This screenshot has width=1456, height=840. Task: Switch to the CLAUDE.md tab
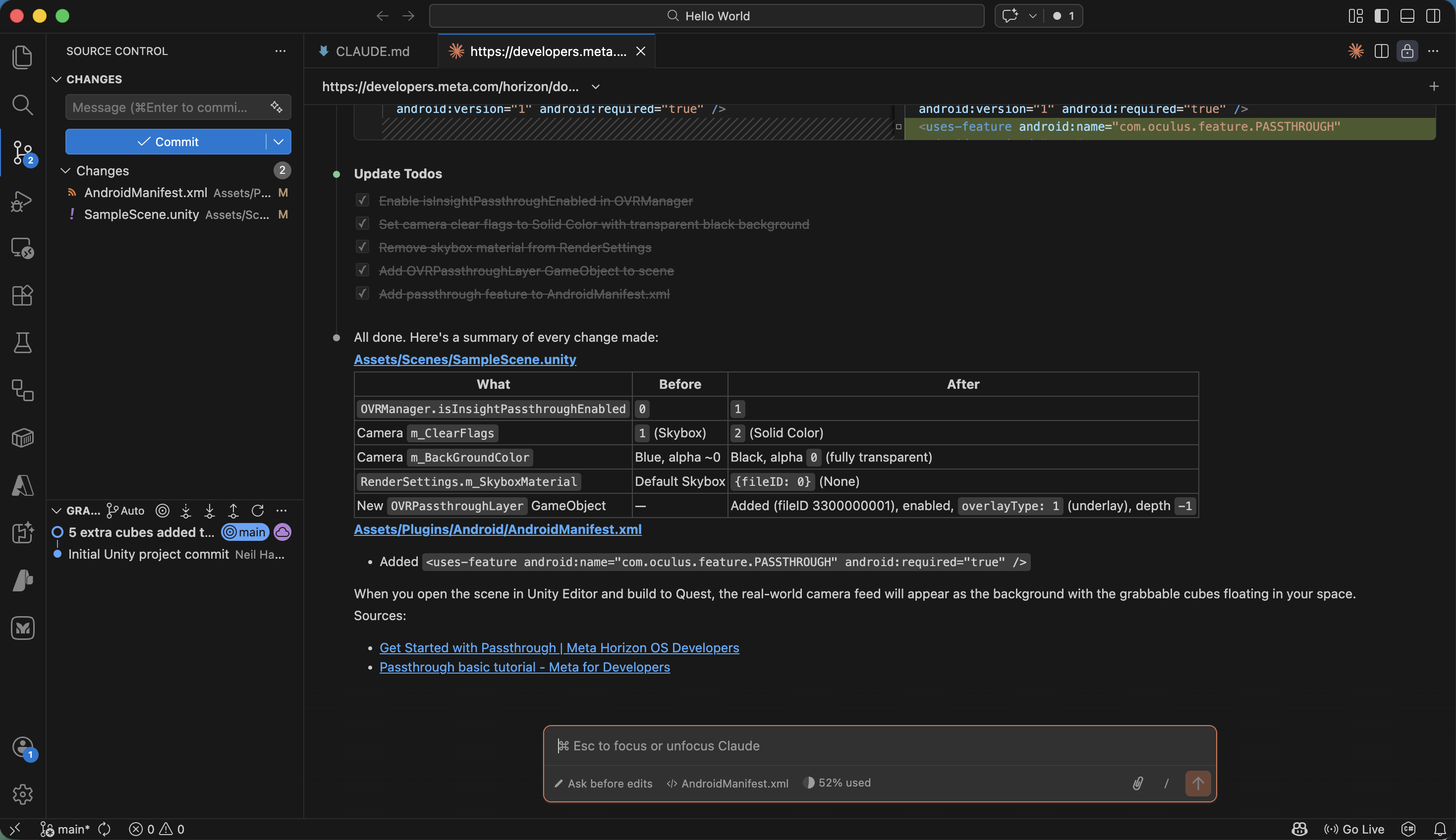pyautogui.click(x=372, y=52)
